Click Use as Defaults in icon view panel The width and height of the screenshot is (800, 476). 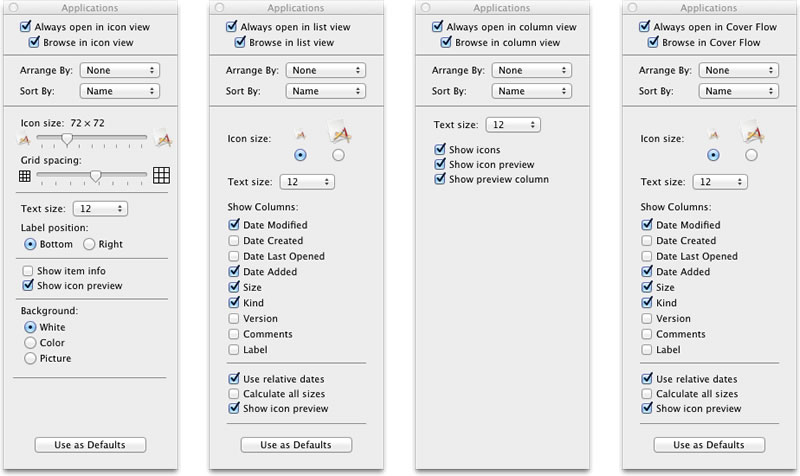tap(90, 444)
